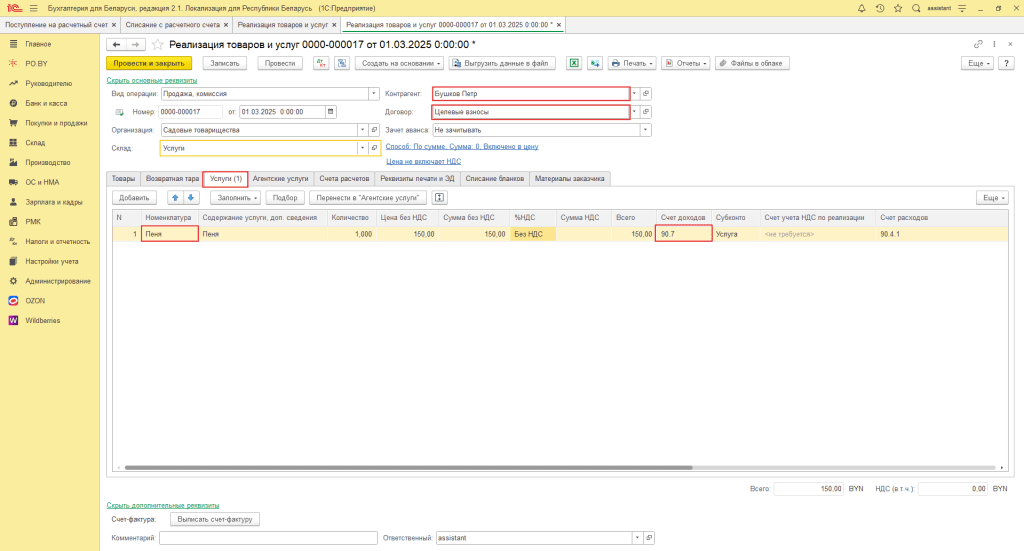Expand Организация dropdown arrow

tap(362, 130)
